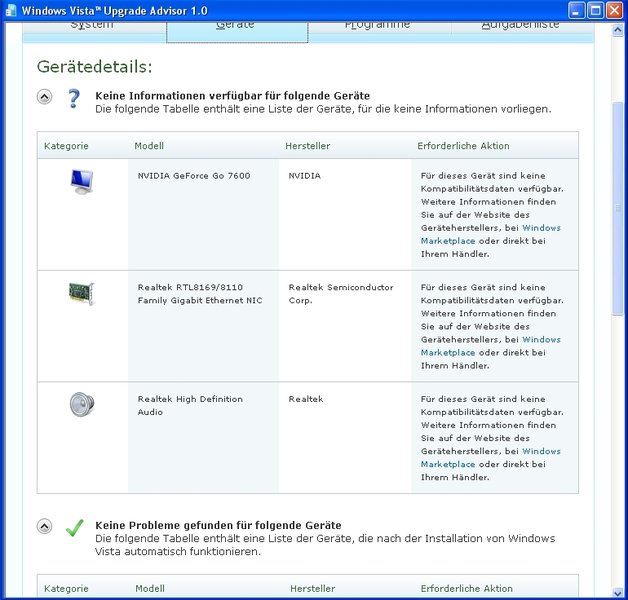Click the speaker icon for Realtek Audio
The width and height of the screenshot is (628, 600).
point(82,404)
